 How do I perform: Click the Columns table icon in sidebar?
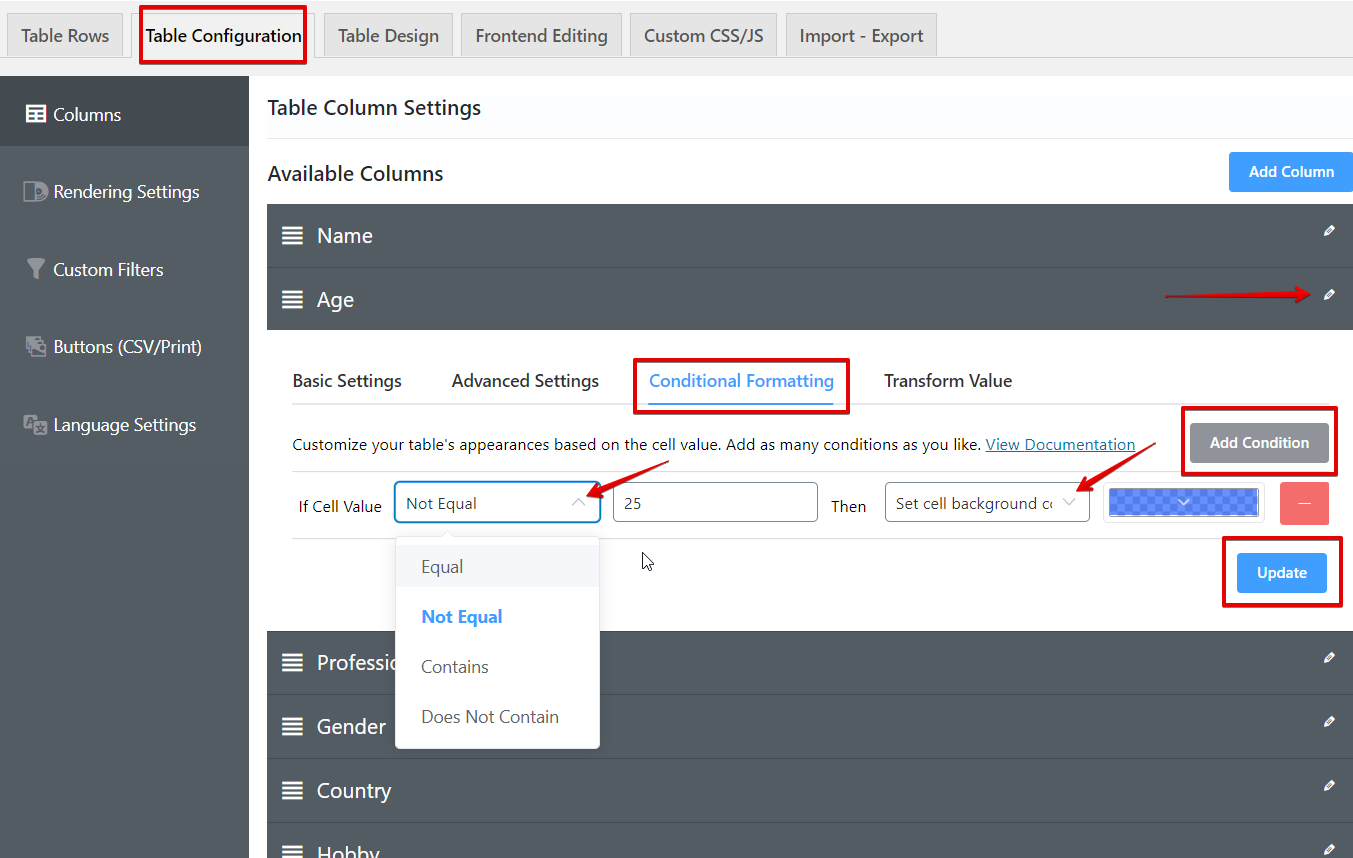click(x=36, y=114)
